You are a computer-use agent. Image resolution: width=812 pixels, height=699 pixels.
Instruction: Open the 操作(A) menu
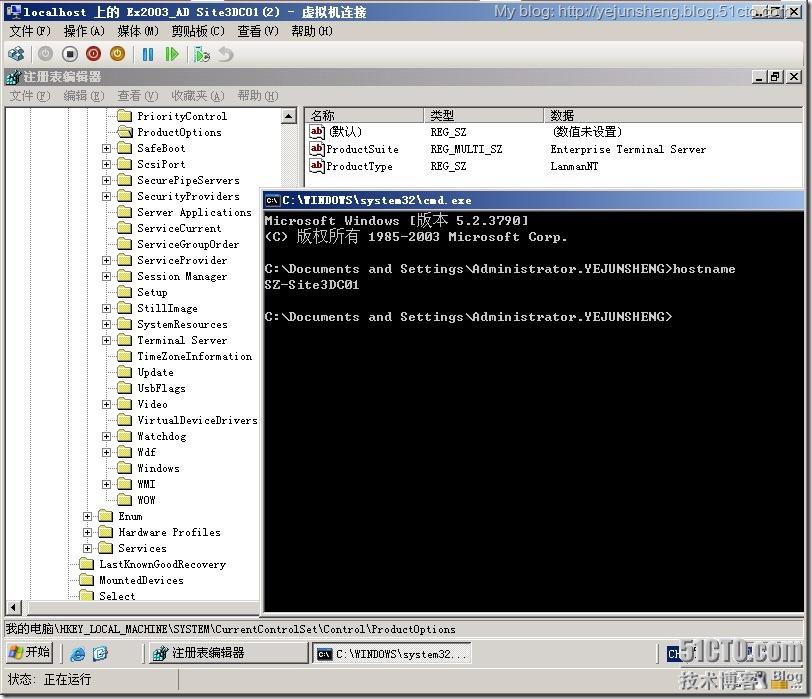tap(84, 32)
